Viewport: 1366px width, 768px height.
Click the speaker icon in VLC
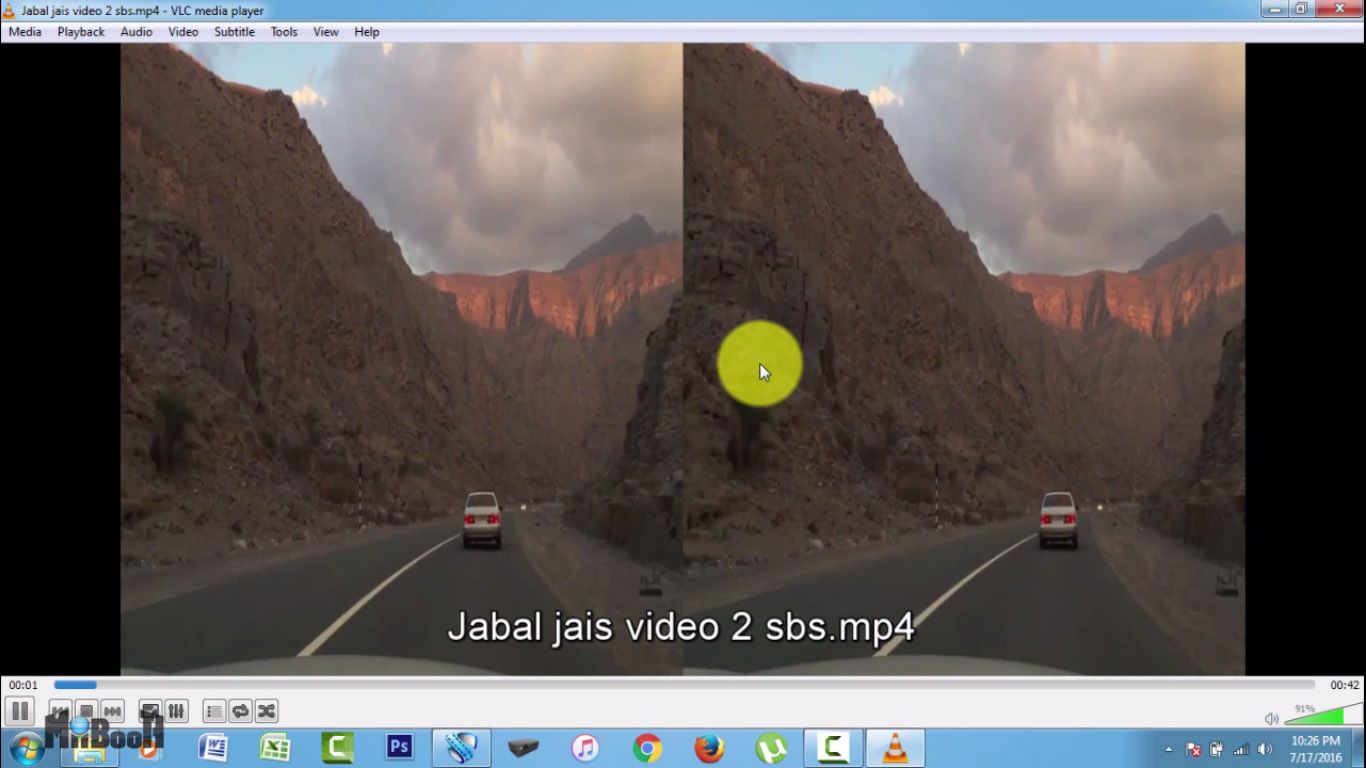pyautogui.click(x=1270, y=717)
